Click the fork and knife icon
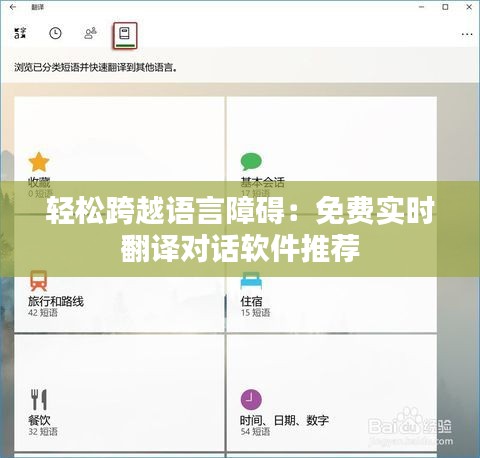Viewport: 480px width, 458px height. 39,399
